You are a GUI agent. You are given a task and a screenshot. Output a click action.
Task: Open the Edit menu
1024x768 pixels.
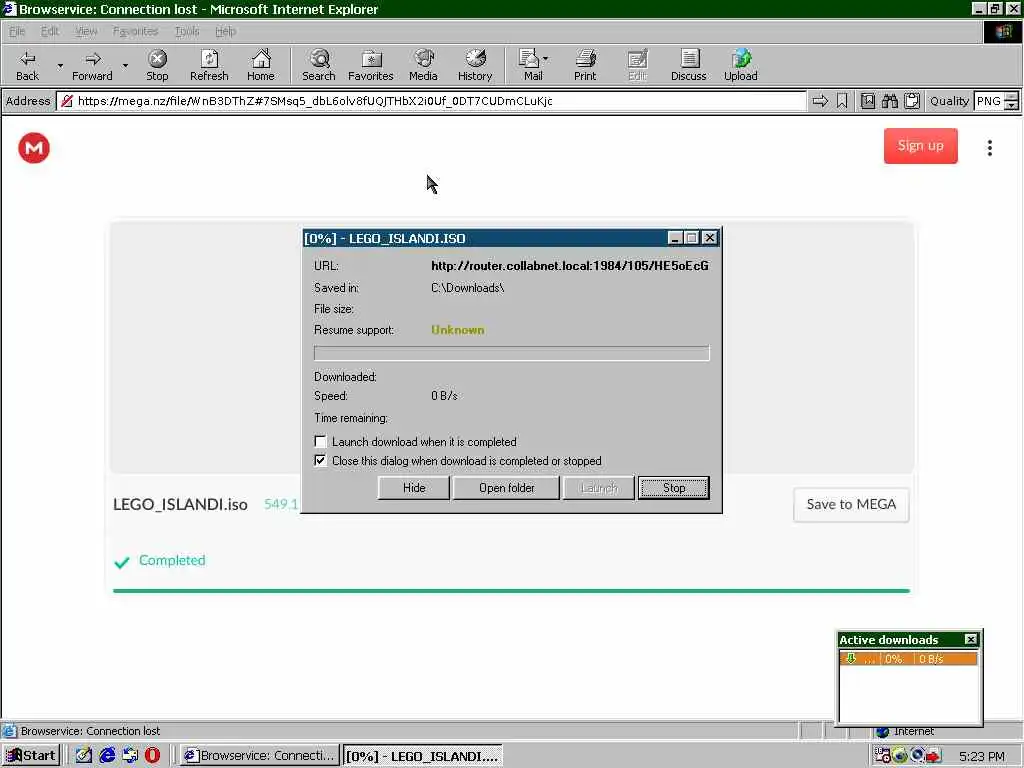(x=50, y=31)
